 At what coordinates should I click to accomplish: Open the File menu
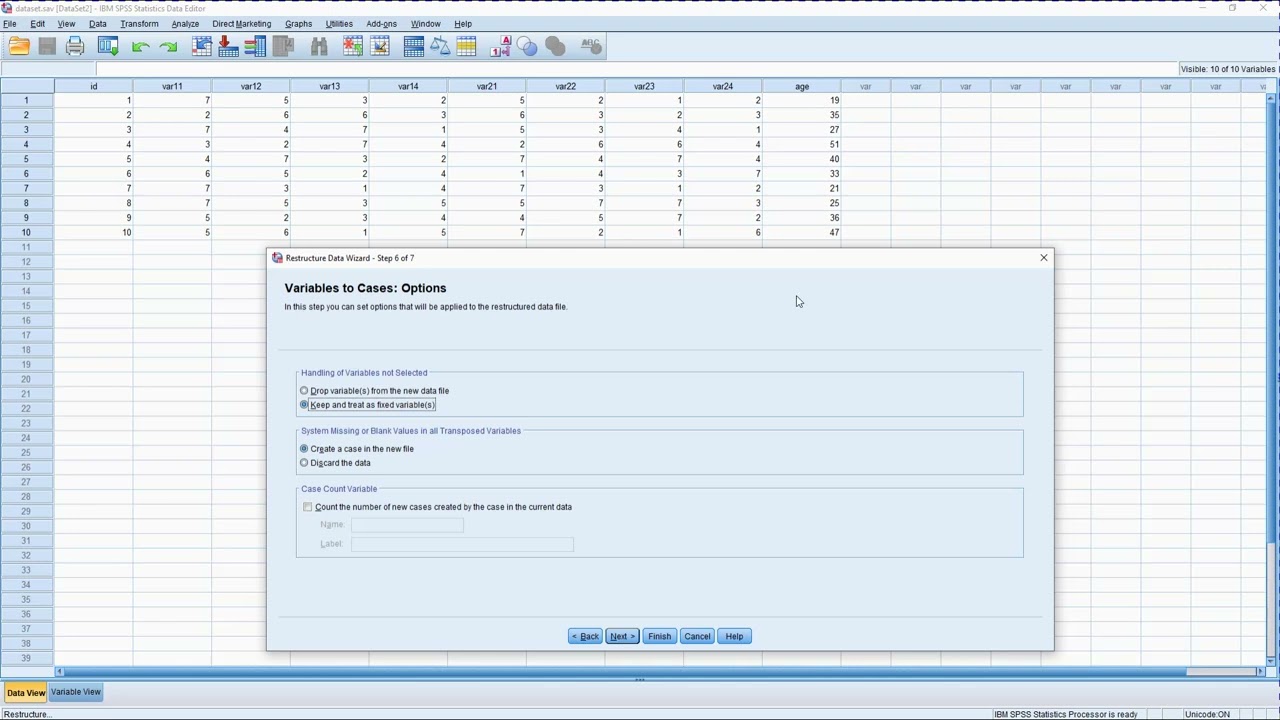(9, 23)
